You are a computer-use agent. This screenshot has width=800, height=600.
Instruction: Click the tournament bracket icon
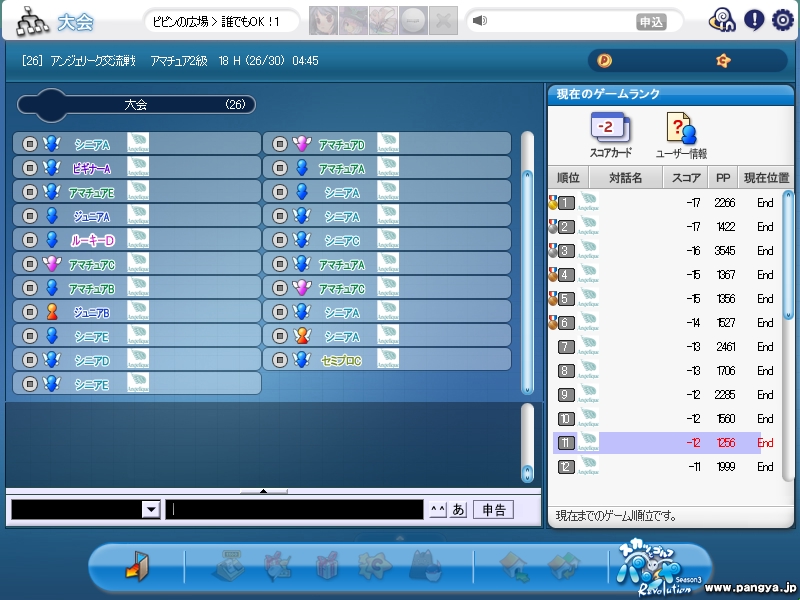tap(32, 20)
